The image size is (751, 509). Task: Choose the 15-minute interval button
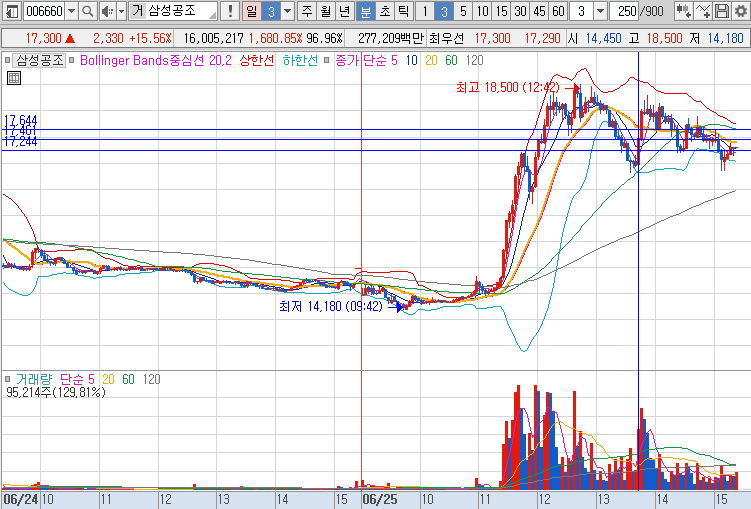pyautogui.click(x=501, y=11)
